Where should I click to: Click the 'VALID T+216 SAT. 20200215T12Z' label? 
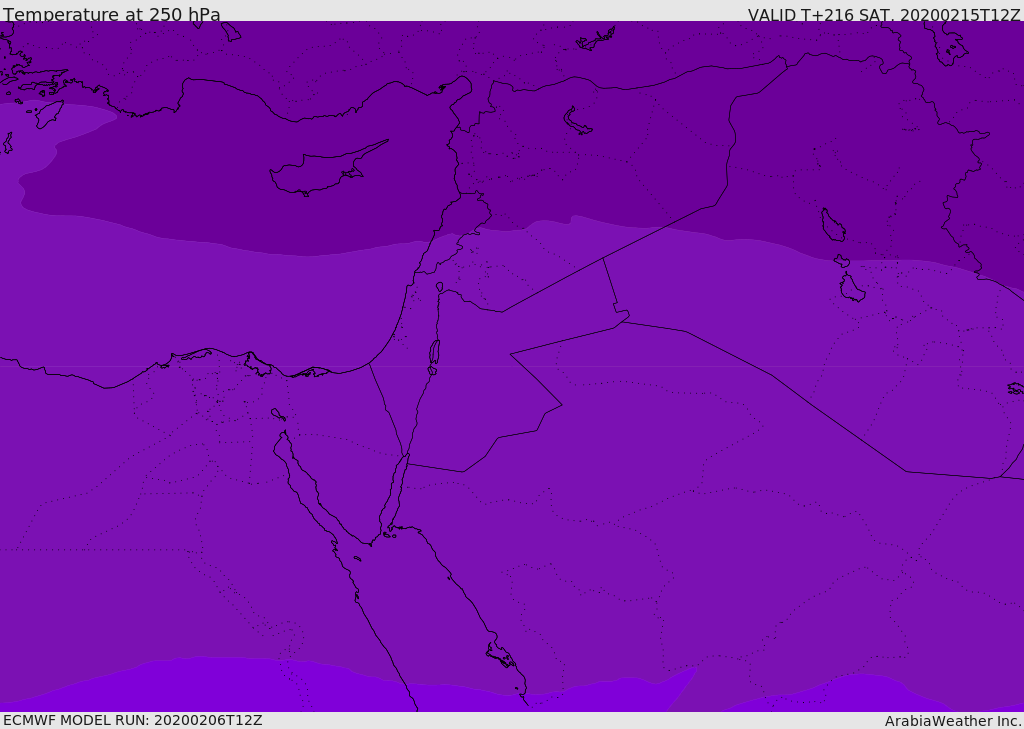coord(884,15)
